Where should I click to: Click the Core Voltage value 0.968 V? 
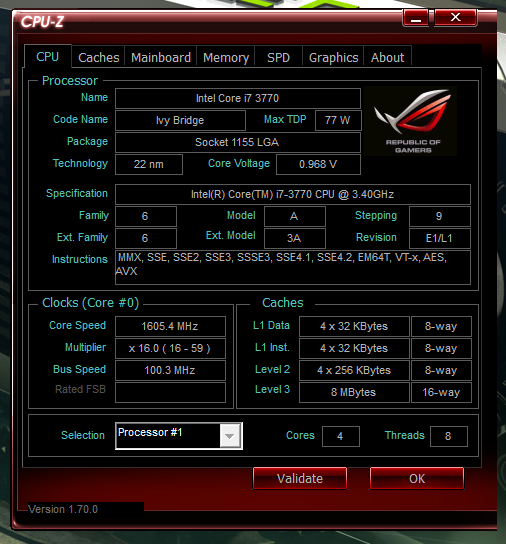(318, 164)
